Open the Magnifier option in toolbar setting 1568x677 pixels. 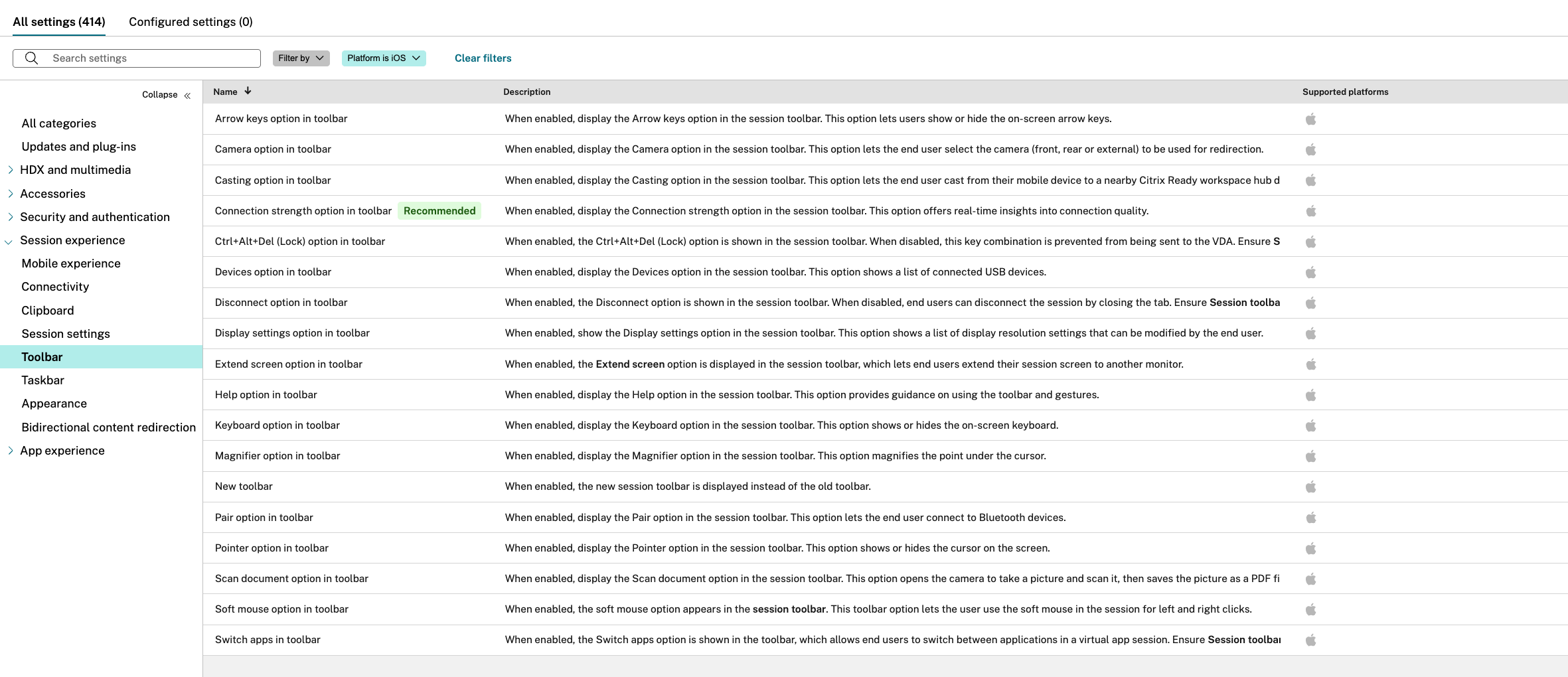[277, 456]
